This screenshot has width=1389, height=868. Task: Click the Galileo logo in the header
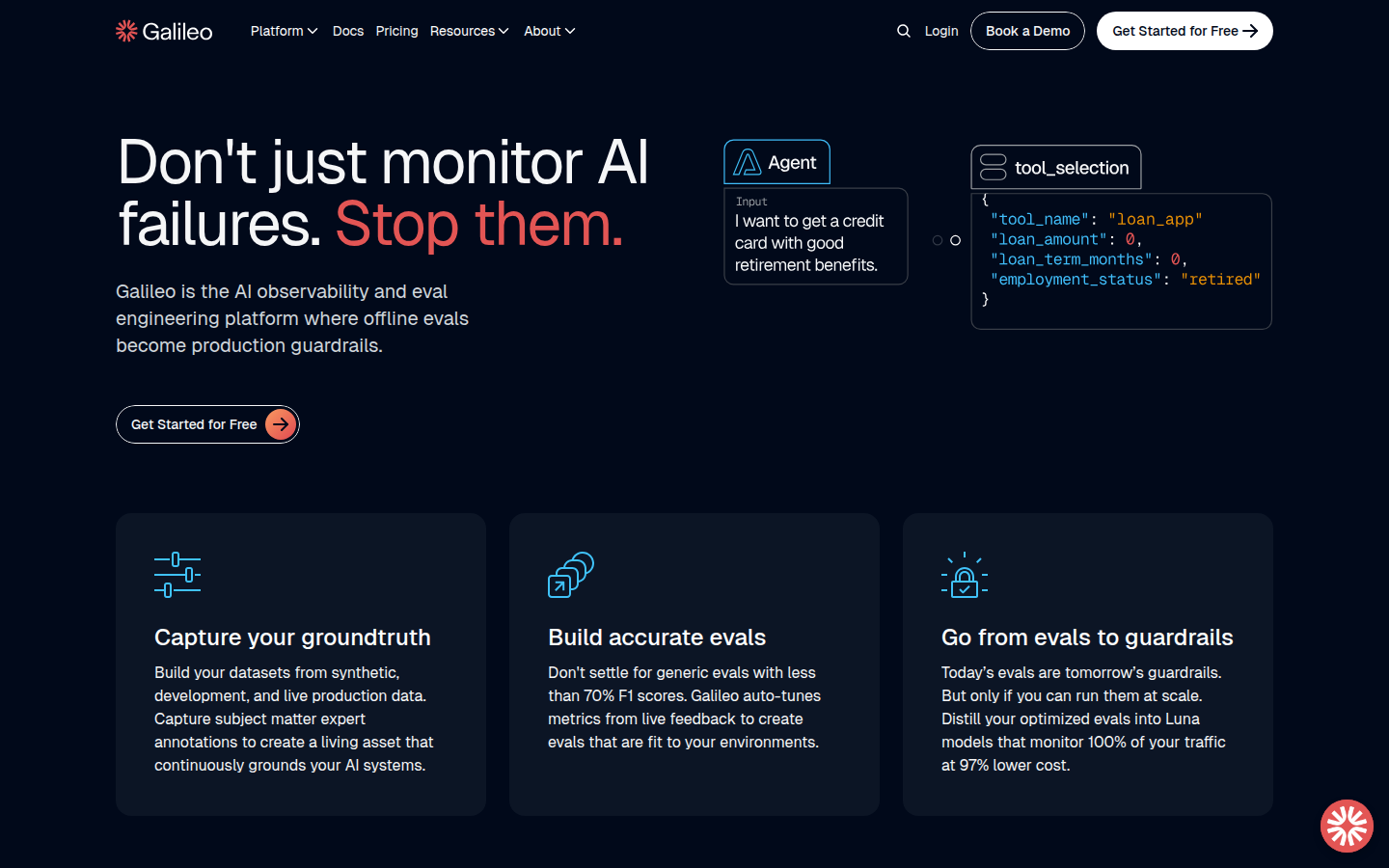pos(164,31)
